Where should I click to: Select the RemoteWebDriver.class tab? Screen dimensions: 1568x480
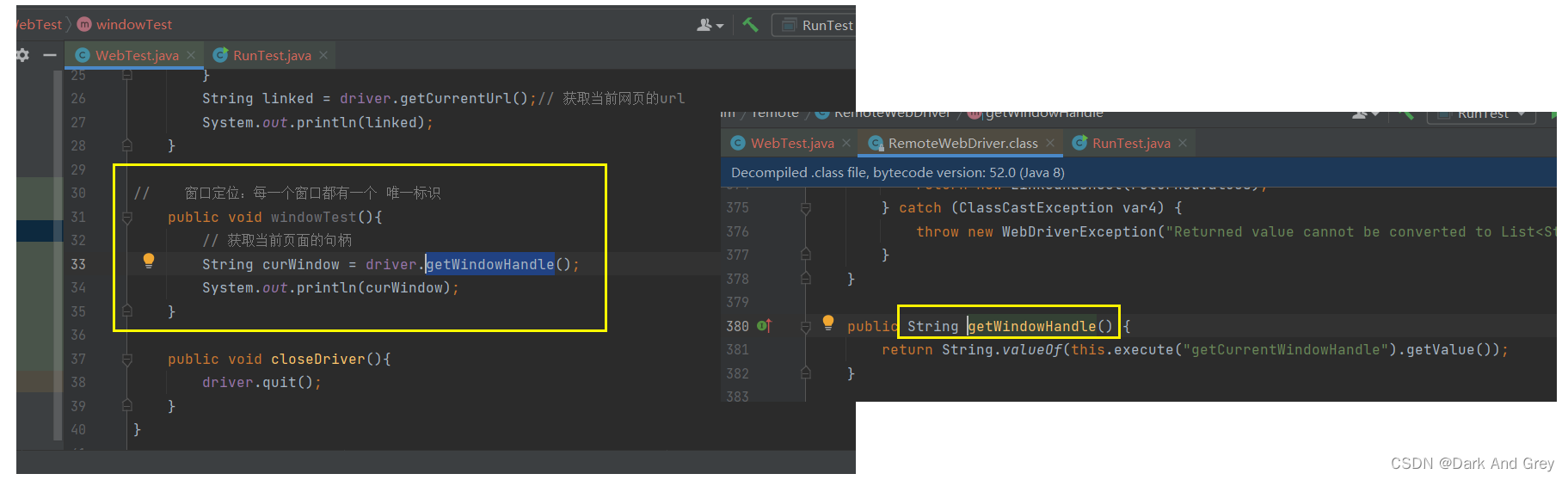pos(962,143)
